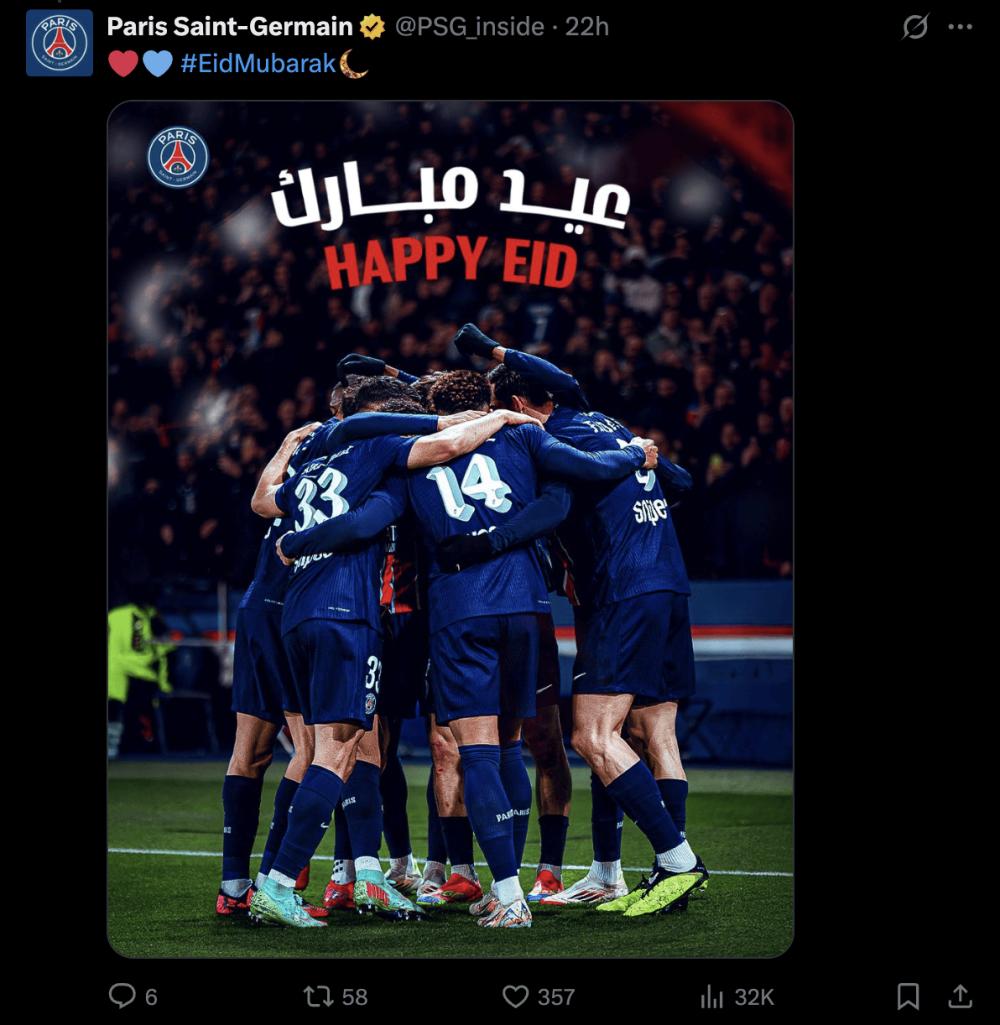Screen dimensions: 1000x1025
Task: Toggle the bookmark icon on post
Action: [908, 996]
